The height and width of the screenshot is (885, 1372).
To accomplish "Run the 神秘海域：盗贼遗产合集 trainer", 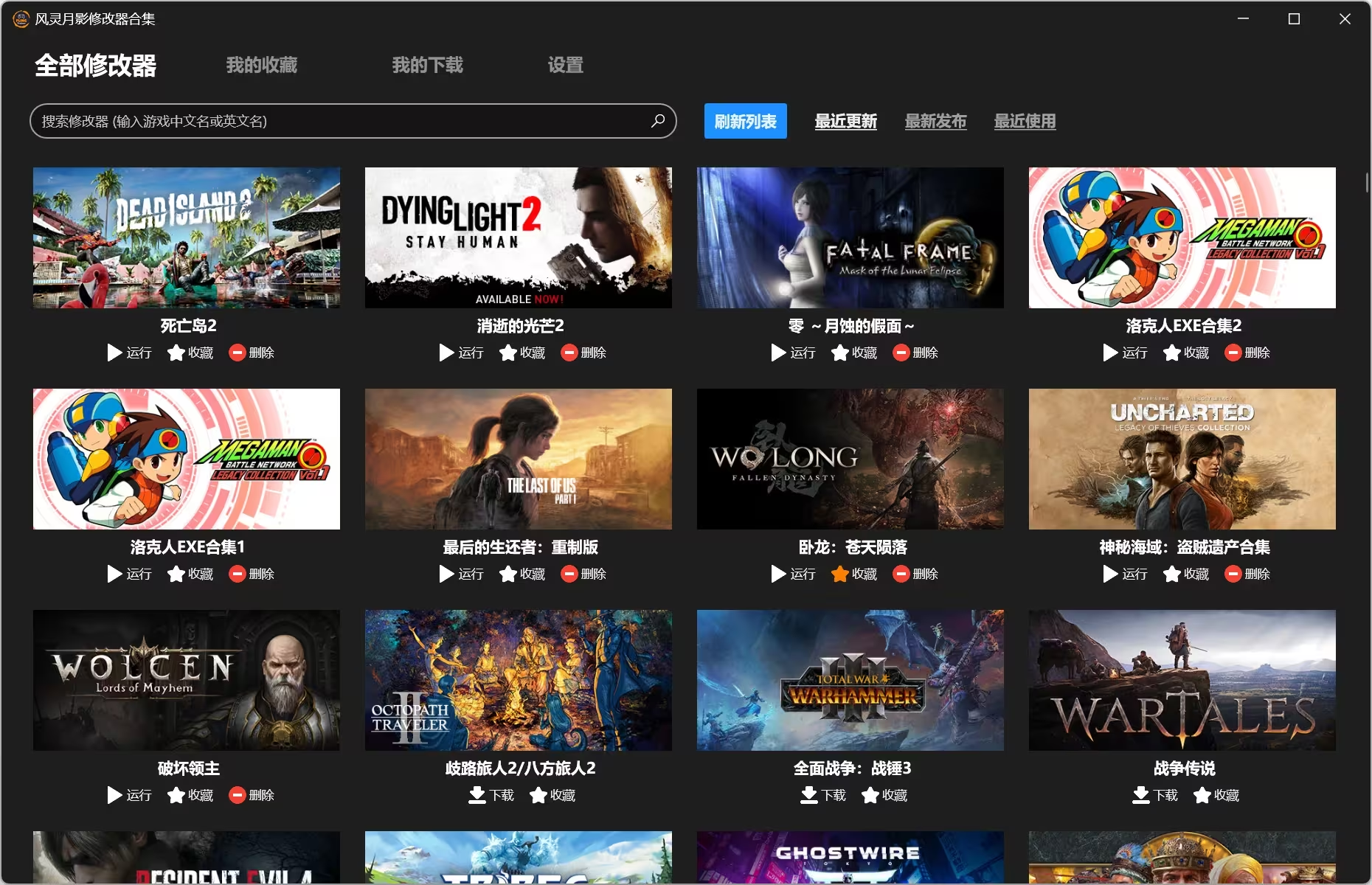I will click(x=1126, y=574).
